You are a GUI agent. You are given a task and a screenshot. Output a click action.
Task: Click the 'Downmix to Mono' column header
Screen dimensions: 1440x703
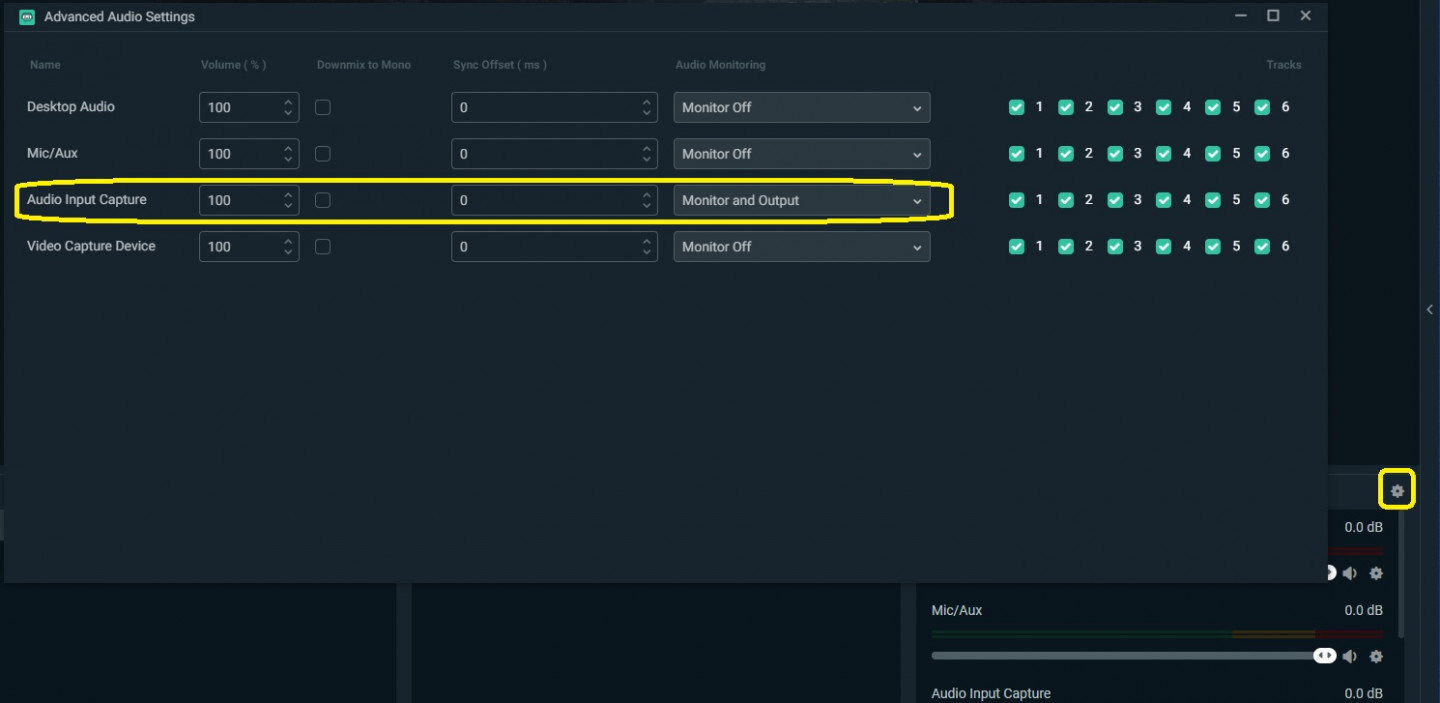pos(364,65)
